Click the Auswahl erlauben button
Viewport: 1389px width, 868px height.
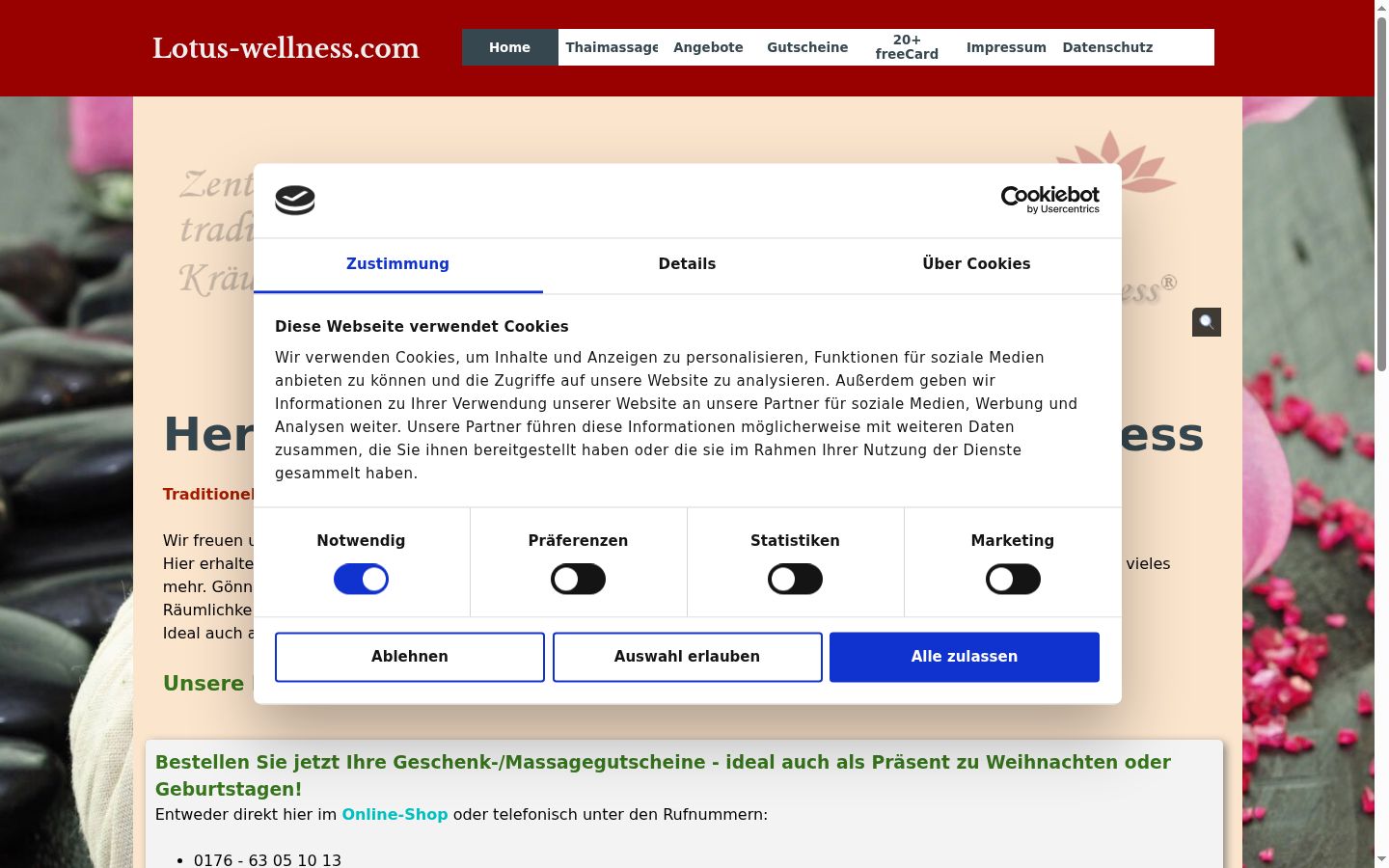[687, 657]
